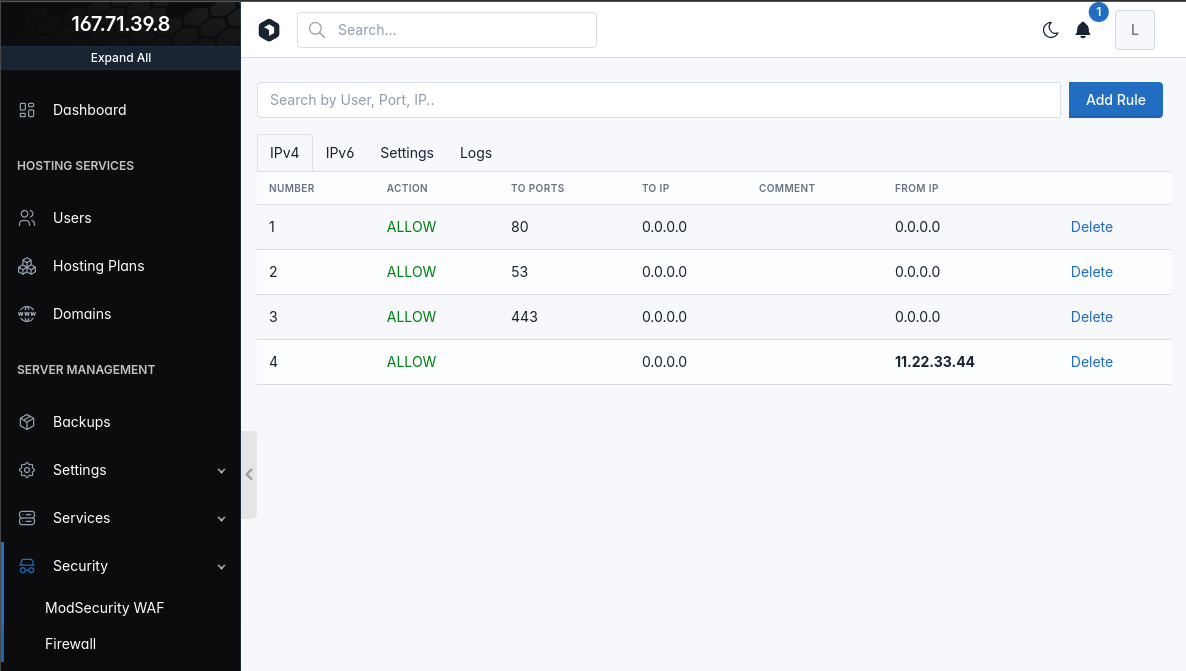Open the Logs tab
This screenshot has width=1186, height=671.
click(476, 153)
